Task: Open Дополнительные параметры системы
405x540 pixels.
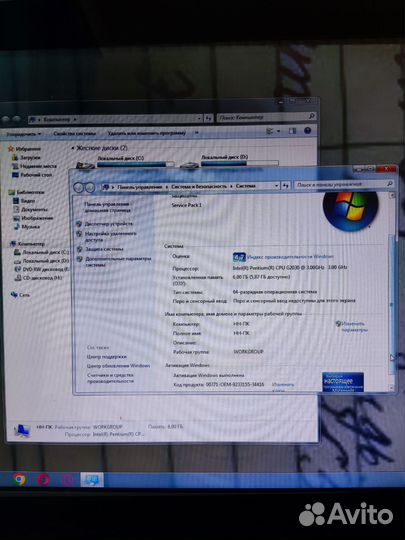Action: point(118,262)
